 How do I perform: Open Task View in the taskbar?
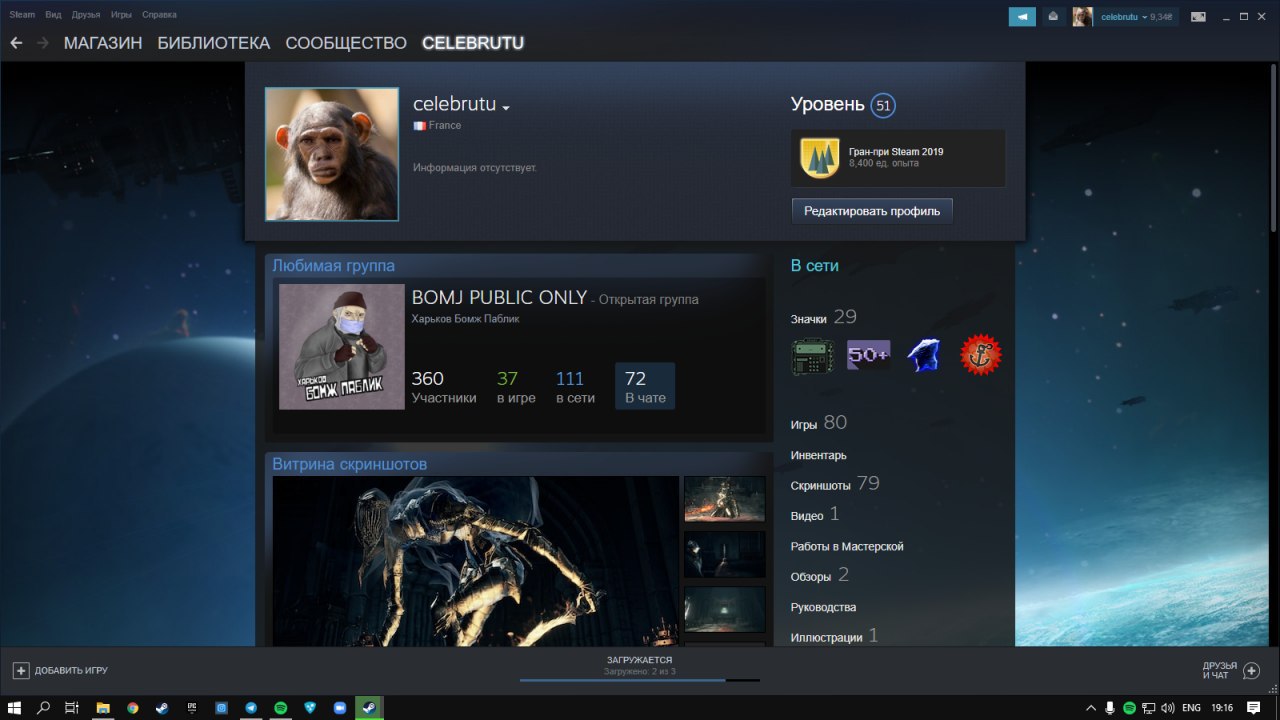[72, 707]
